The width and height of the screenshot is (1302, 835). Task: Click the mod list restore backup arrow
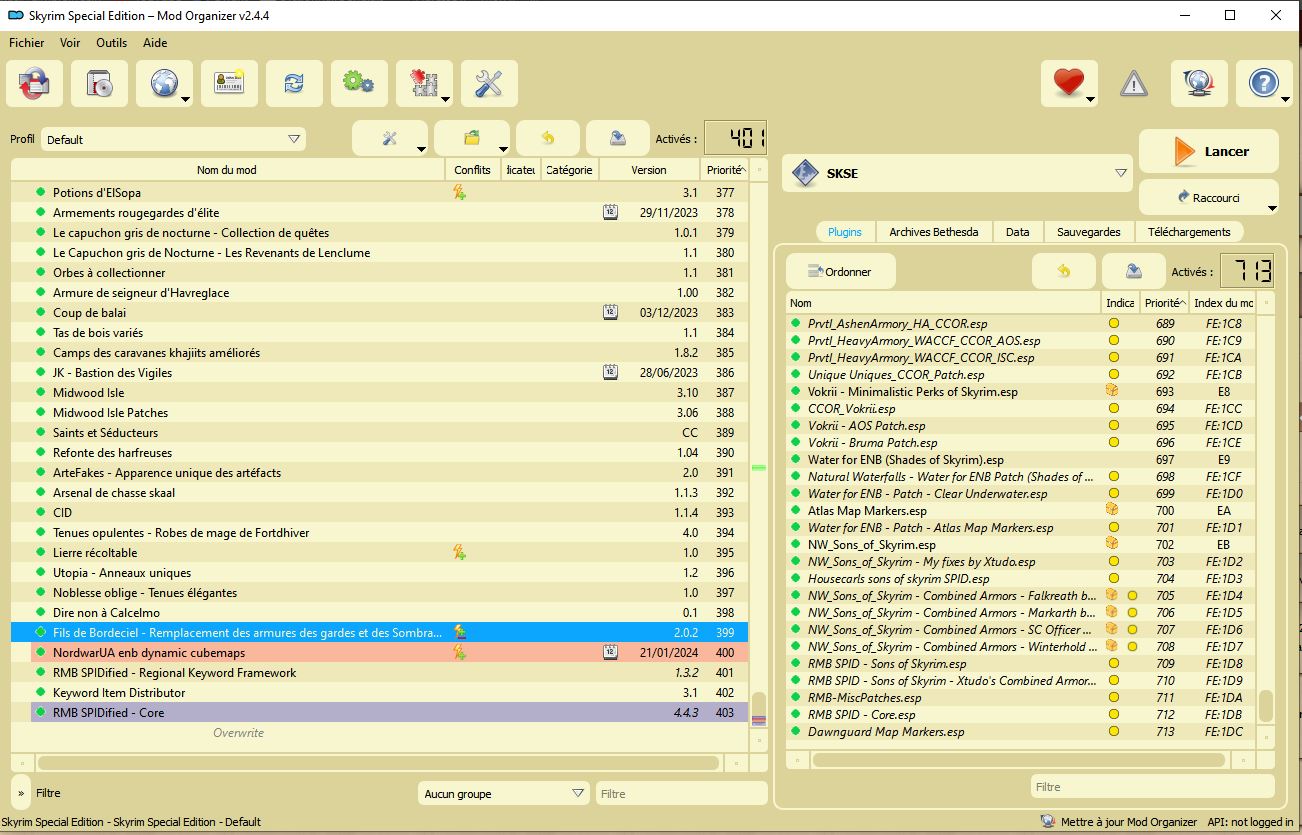(x=547, y=138)
